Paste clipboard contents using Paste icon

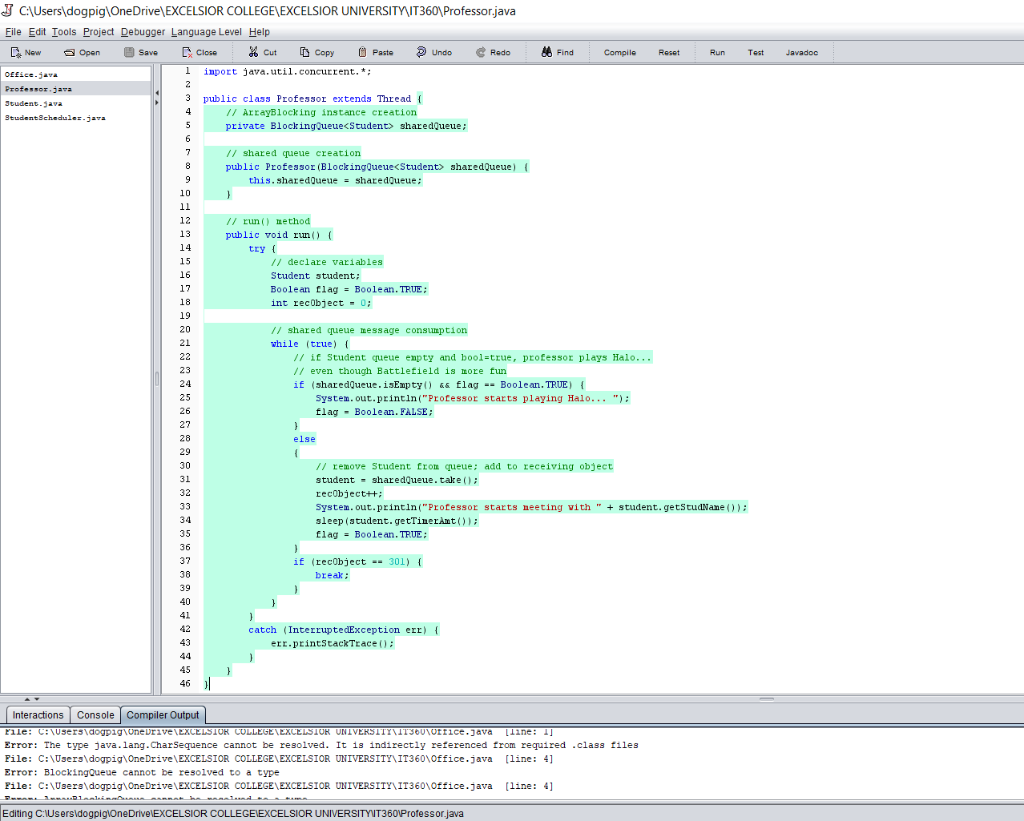[x=379, y=52]
